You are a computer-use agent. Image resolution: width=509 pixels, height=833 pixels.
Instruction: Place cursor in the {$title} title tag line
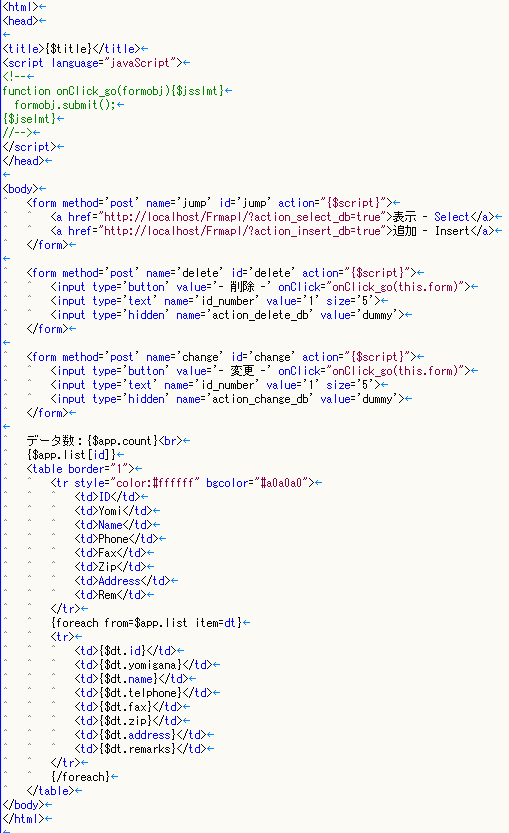pyautogui.click(x=72, y=49)
